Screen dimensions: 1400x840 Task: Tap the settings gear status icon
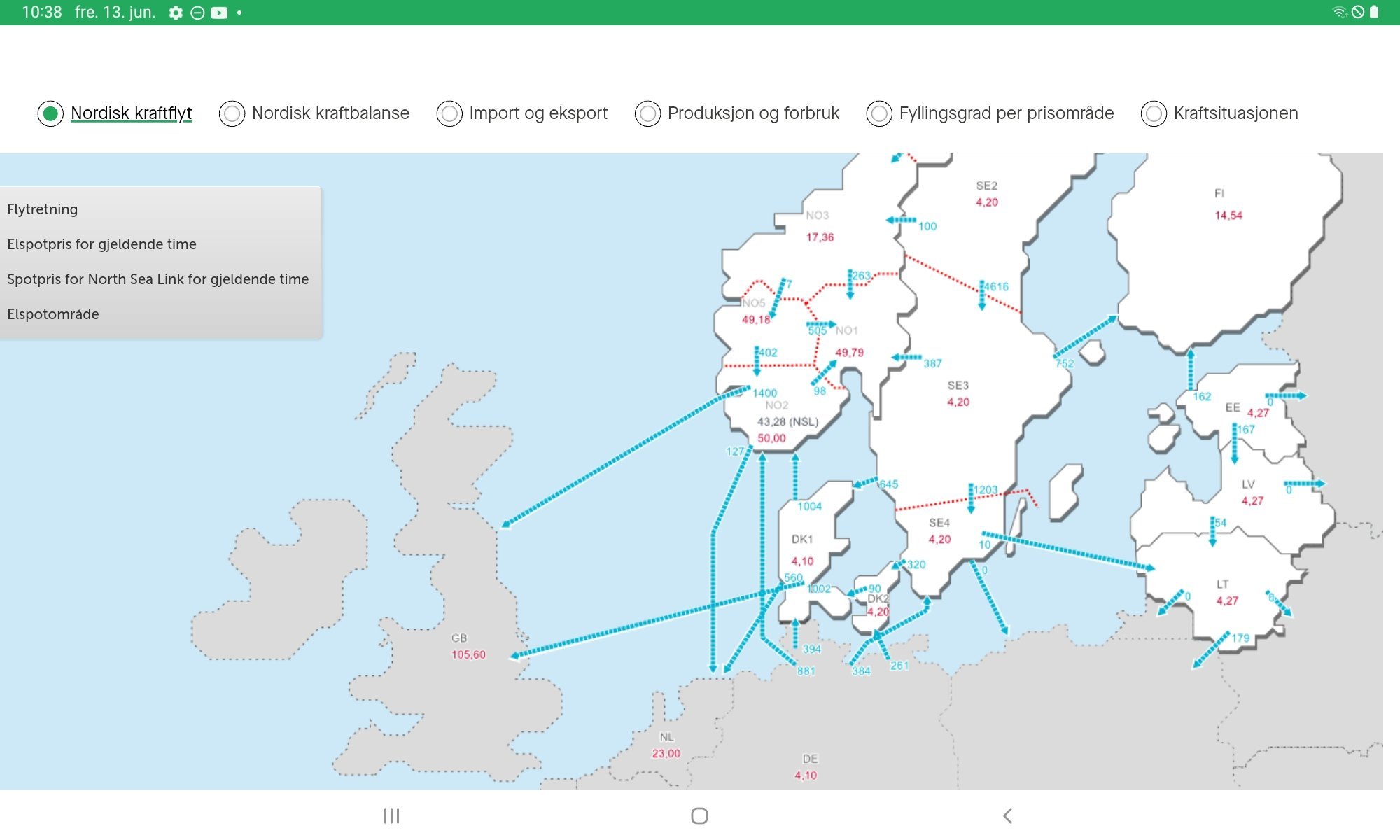pos(176,13)
